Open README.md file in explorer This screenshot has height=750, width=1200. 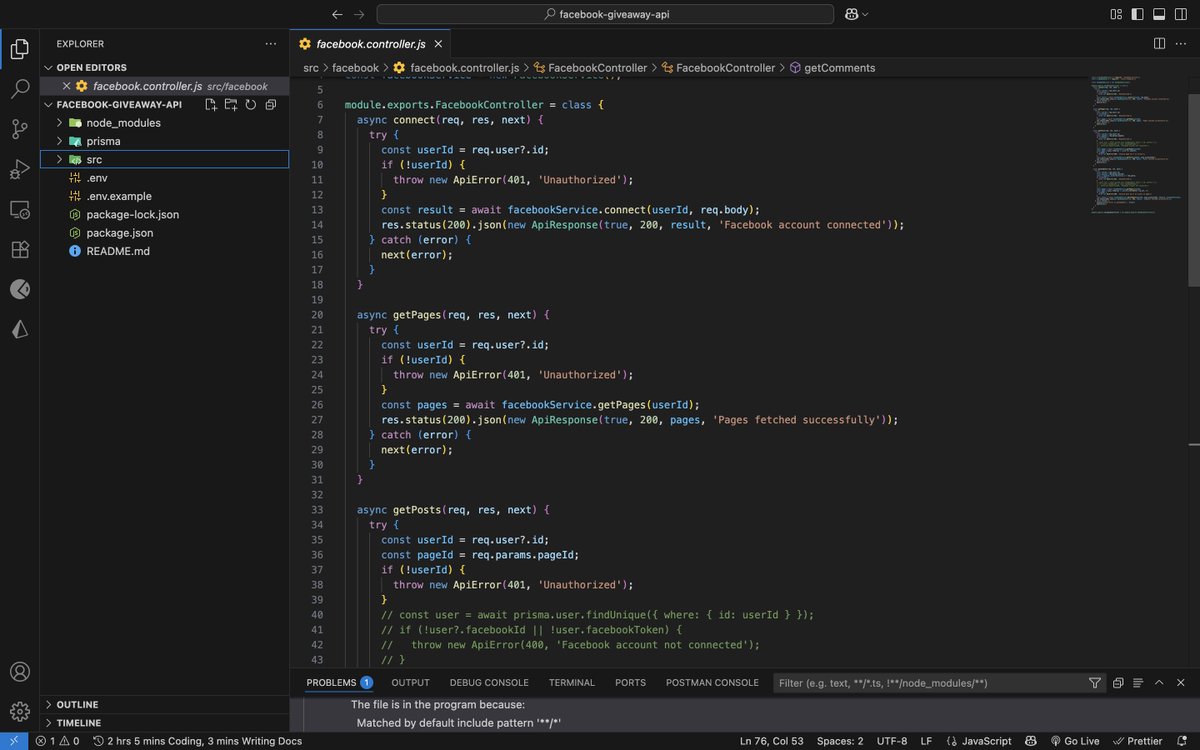point(118,251)
